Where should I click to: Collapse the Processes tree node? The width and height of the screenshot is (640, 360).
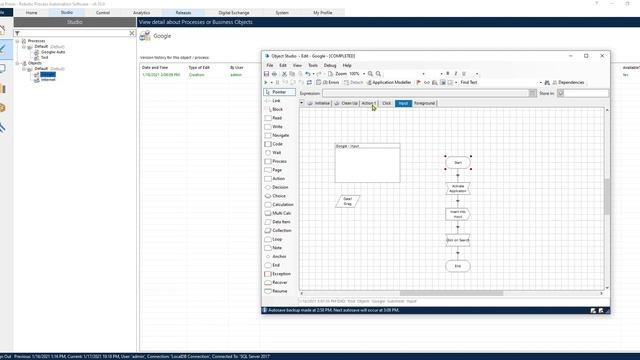click(18, 41)
